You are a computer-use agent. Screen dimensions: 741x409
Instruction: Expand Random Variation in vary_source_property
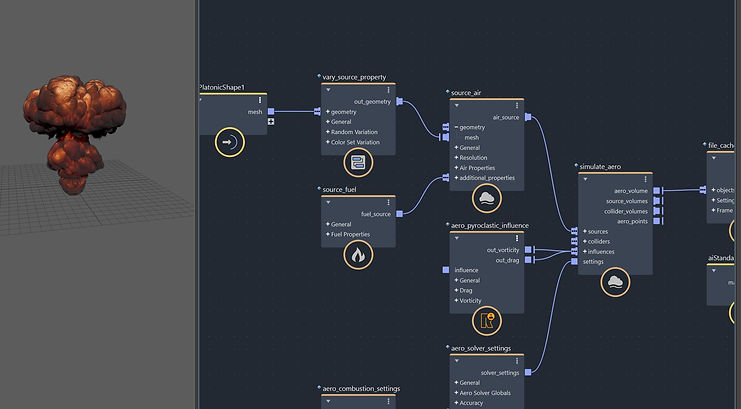pyautogui.click(x=328, y=132)
